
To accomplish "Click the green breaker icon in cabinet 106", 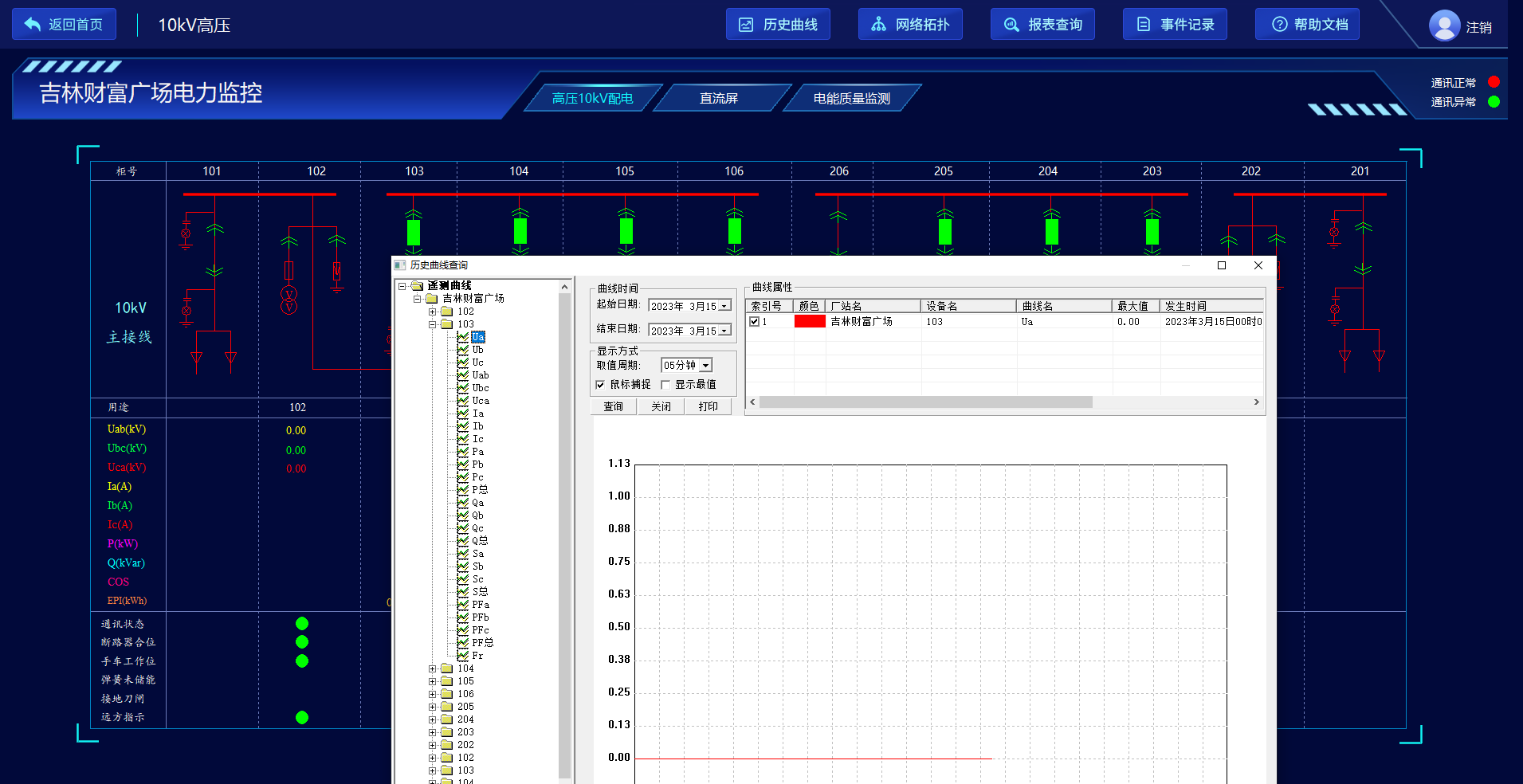I will 734,232.
